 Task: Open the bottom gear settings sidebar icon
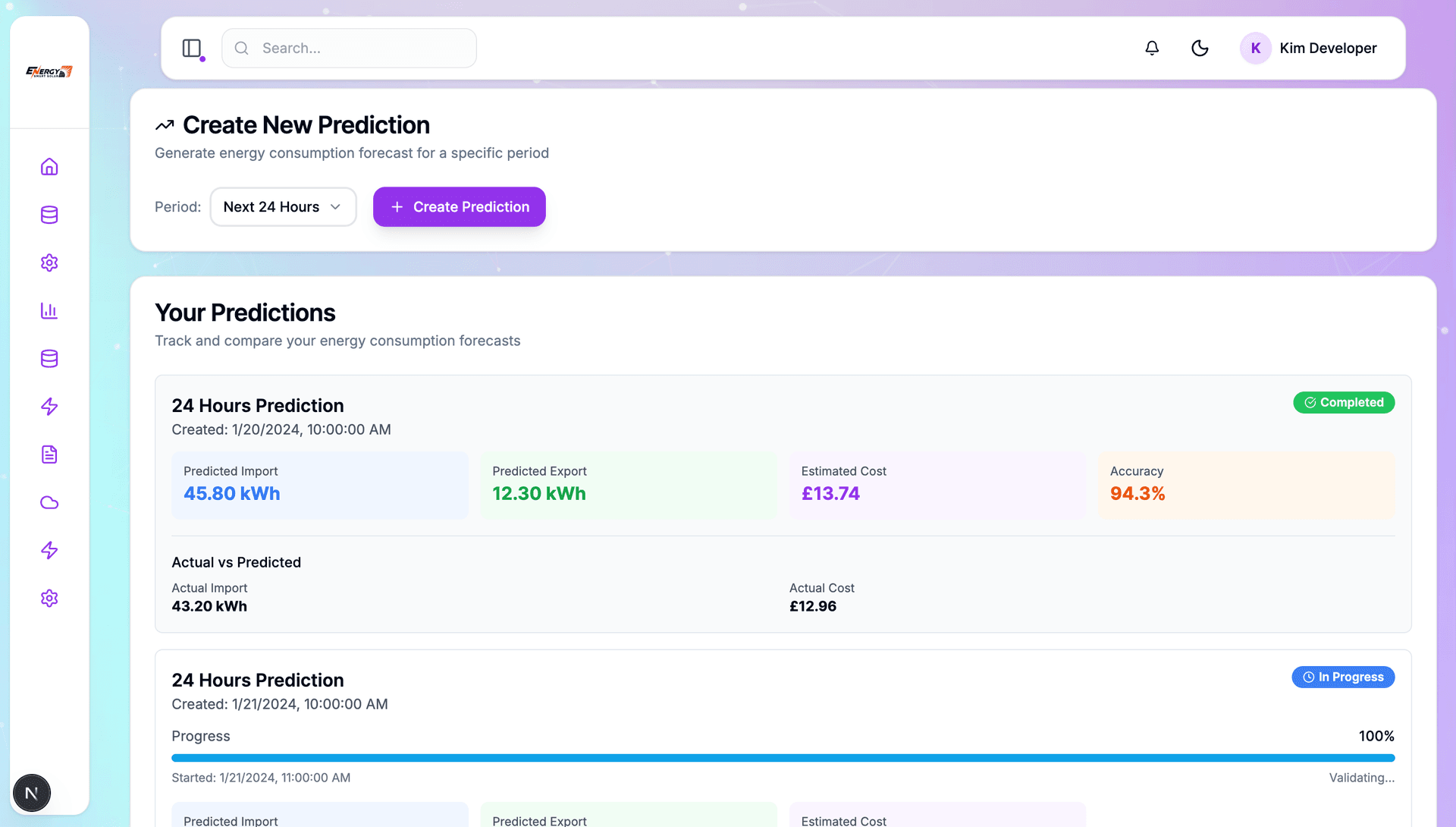pos(49,598)
